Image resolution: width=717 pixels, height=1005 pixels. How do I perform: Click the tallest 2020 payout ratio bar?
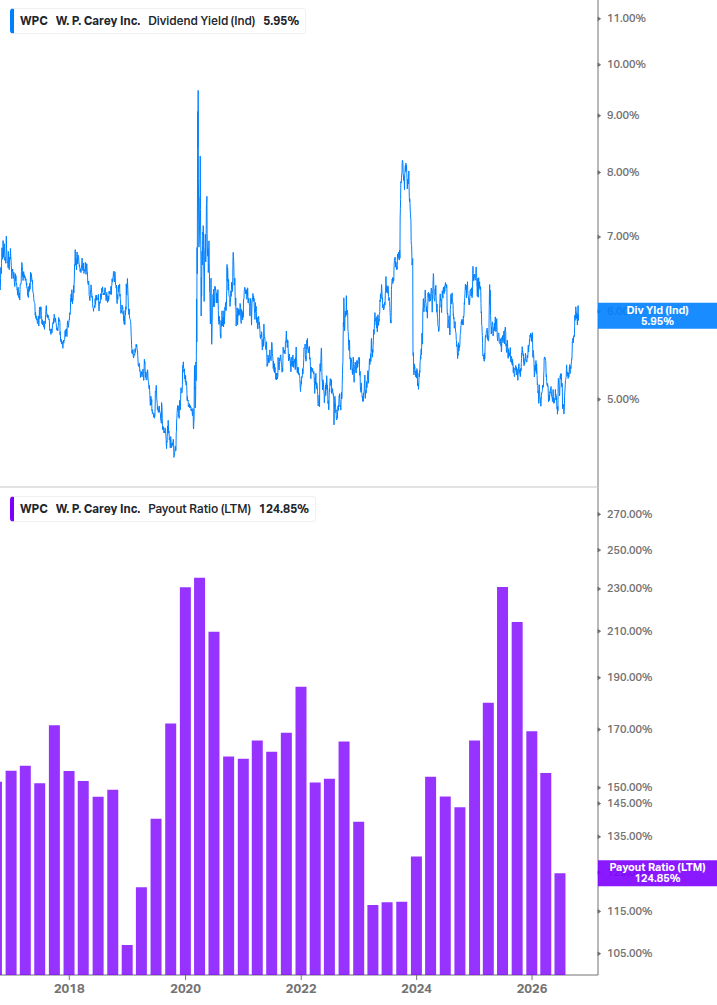coord(199,776)
